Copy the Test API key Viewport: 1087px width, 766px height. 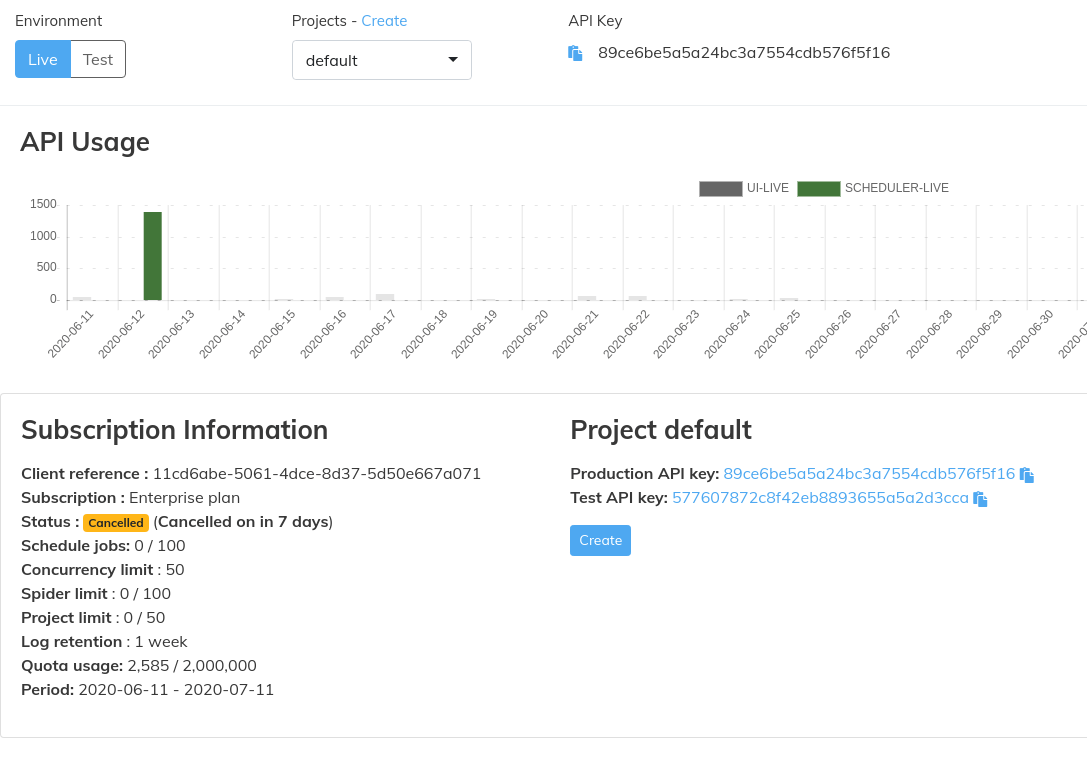coord(981,498)
